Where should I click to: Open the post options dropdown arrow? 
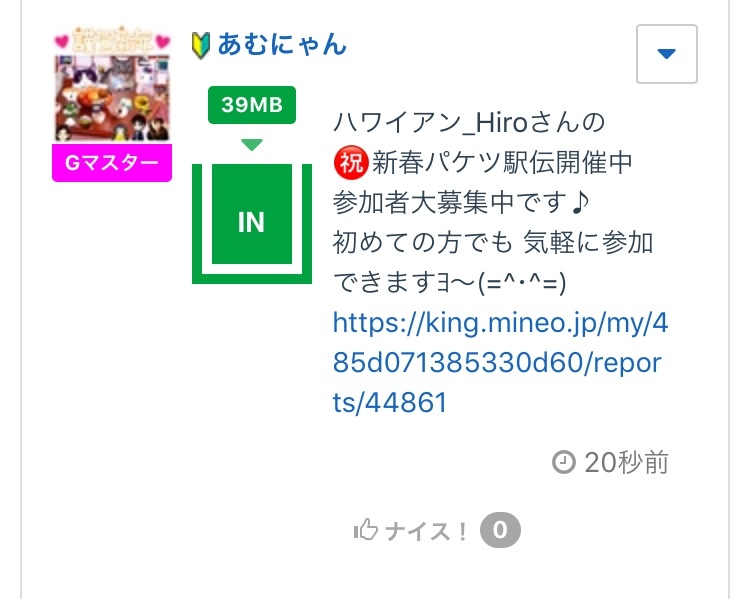point(666,54)
